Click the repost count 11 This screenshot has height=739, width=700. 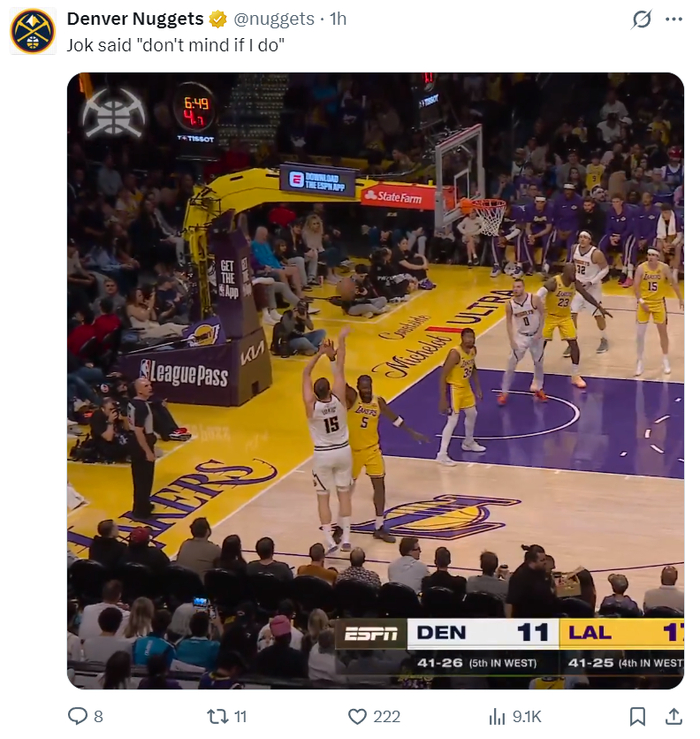coord(240,716)
